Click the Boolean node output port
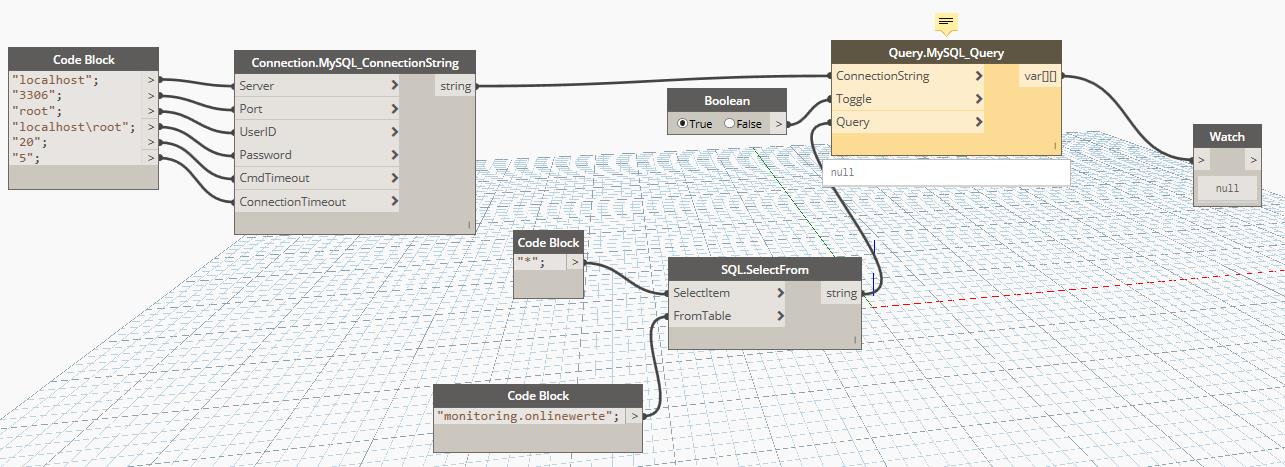Viewport: 1285px width, 467px height. pyautogui.click(x=779, y=123)
